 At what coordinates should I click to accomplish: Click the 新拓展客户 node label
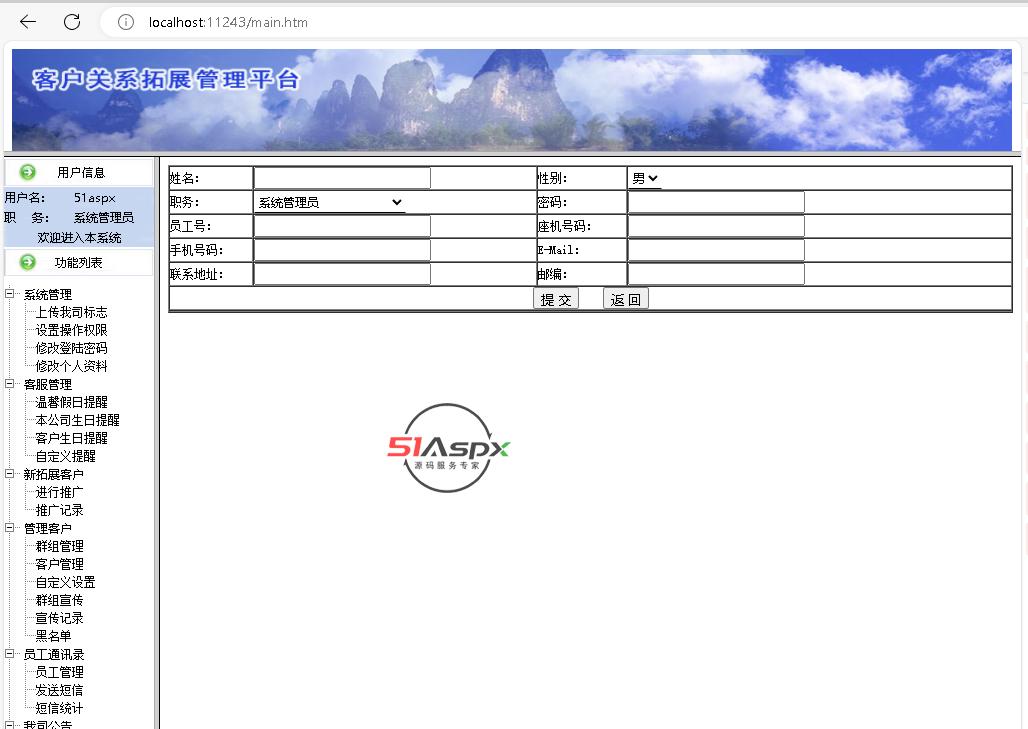[x=54, y=474]
